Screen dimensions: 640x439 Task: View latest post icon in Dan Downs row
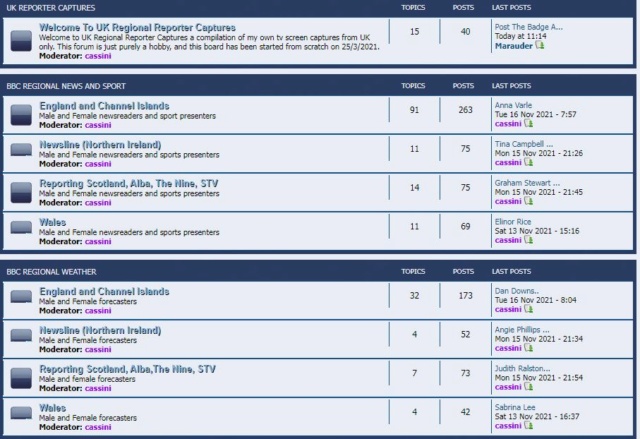[529, 309]
